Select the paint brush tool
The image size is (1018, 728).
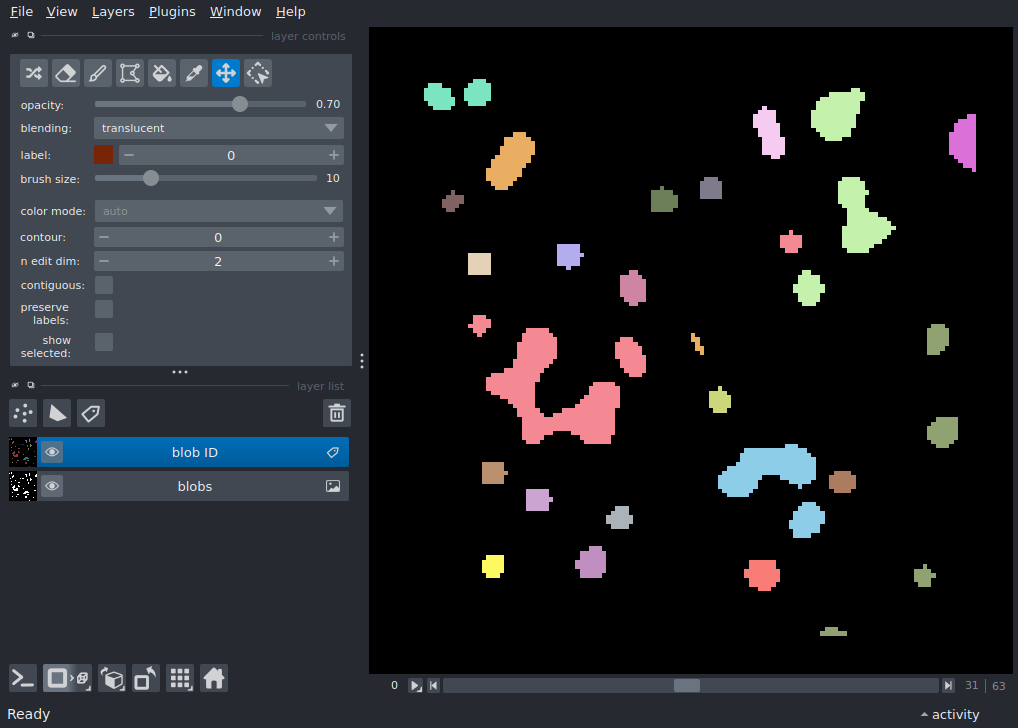point(98,73)
